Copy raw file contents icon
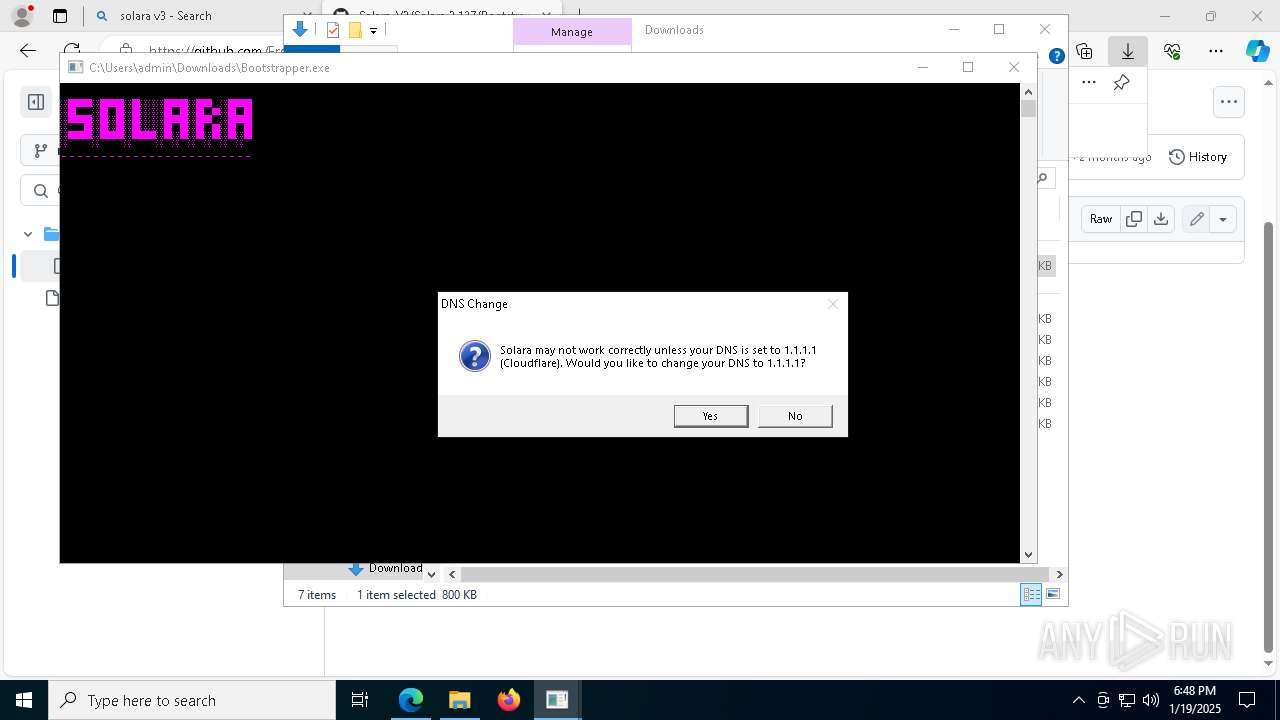This screenshot has height=720, width=1280. coord(1134,219)
